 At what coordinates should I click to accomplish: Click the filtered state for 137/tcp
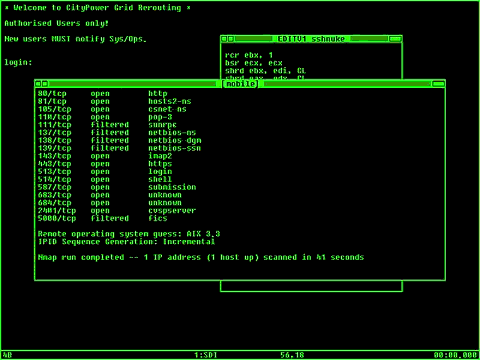[110, 133]
